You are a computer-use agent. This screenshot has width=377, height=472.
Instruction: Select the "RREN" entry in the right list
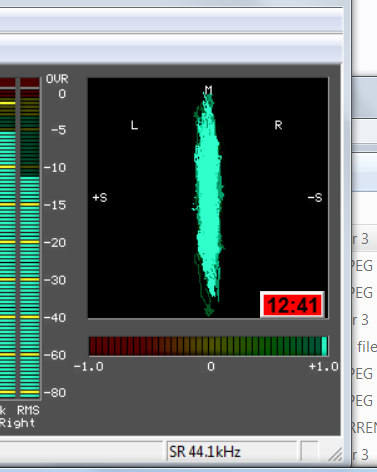(364, 428)
